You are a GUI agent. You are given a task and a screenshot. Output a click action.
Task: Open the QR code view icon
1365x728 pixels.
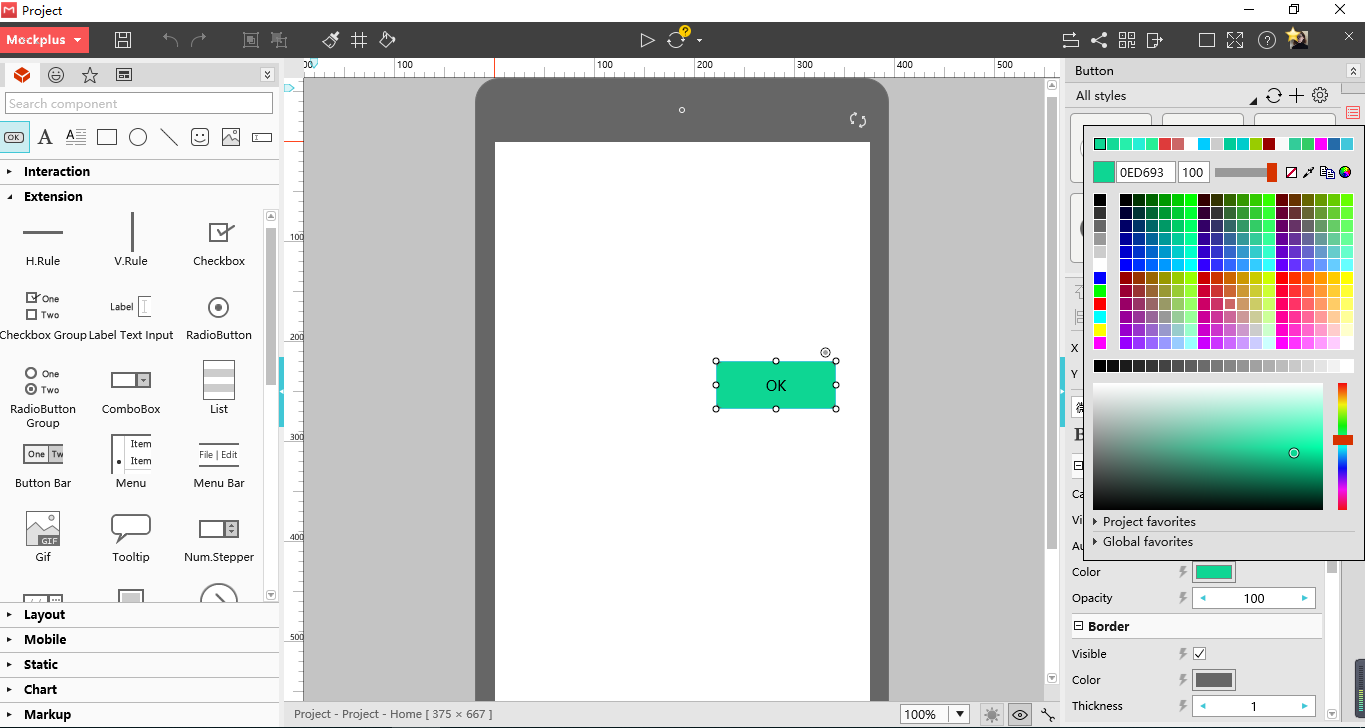tap(1127, 40)
